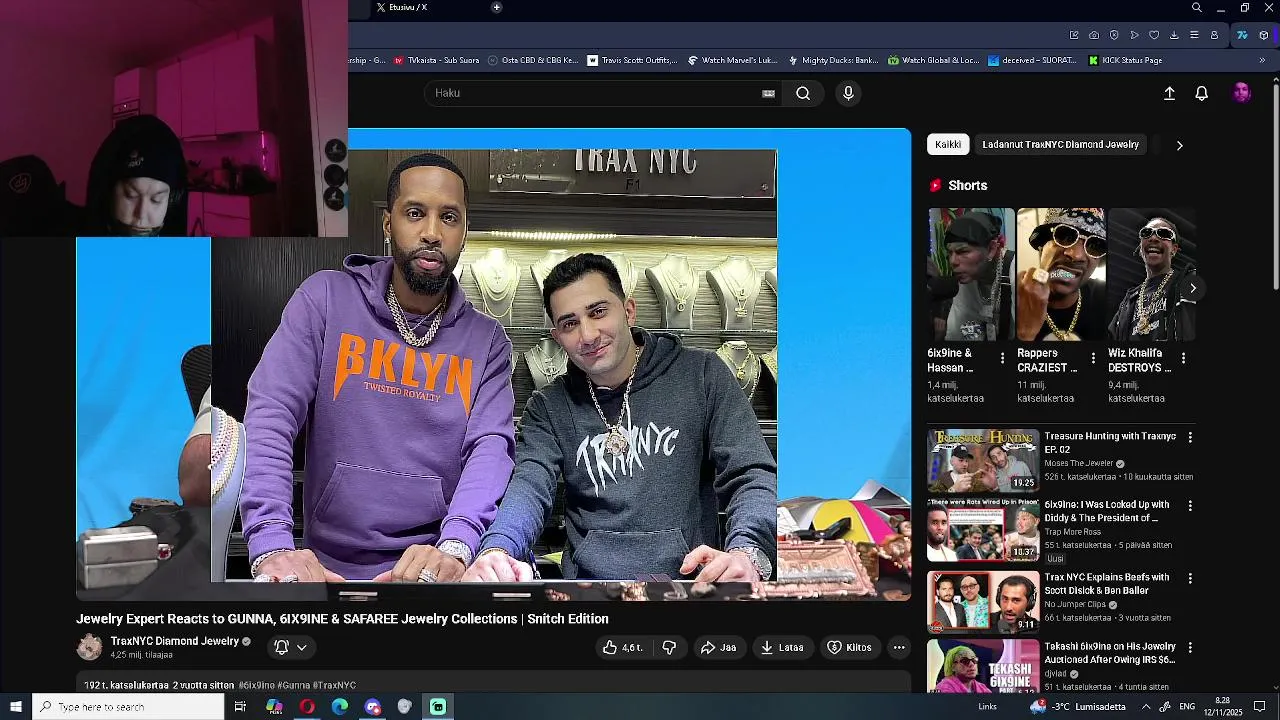Open the Travis Scott Outfits bookmark
This screenshot has width=1280, height=720.
[632, 60]
